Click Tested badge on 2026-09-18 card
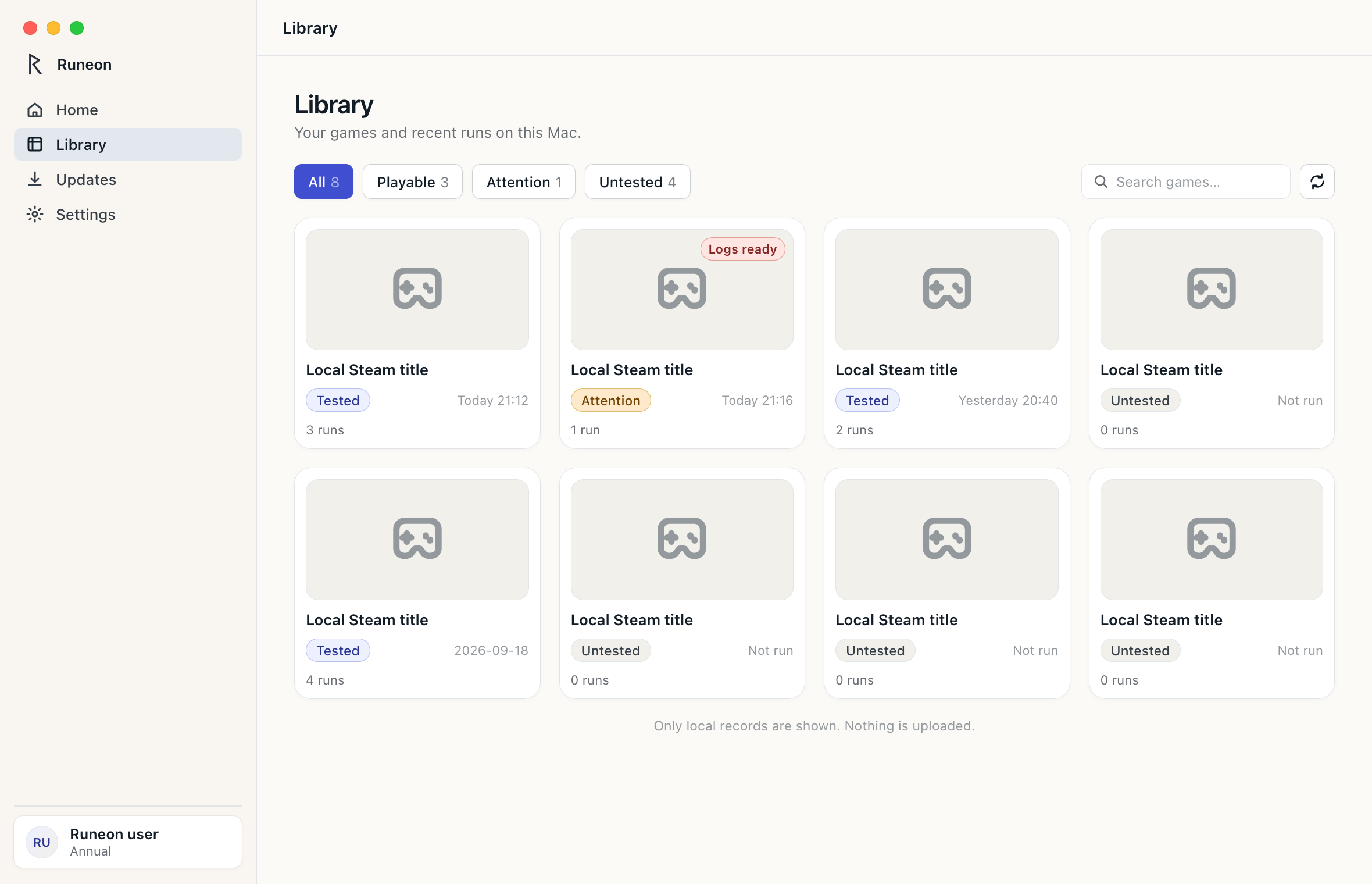This screenshot has height=884, width=1372. (338, 650)
